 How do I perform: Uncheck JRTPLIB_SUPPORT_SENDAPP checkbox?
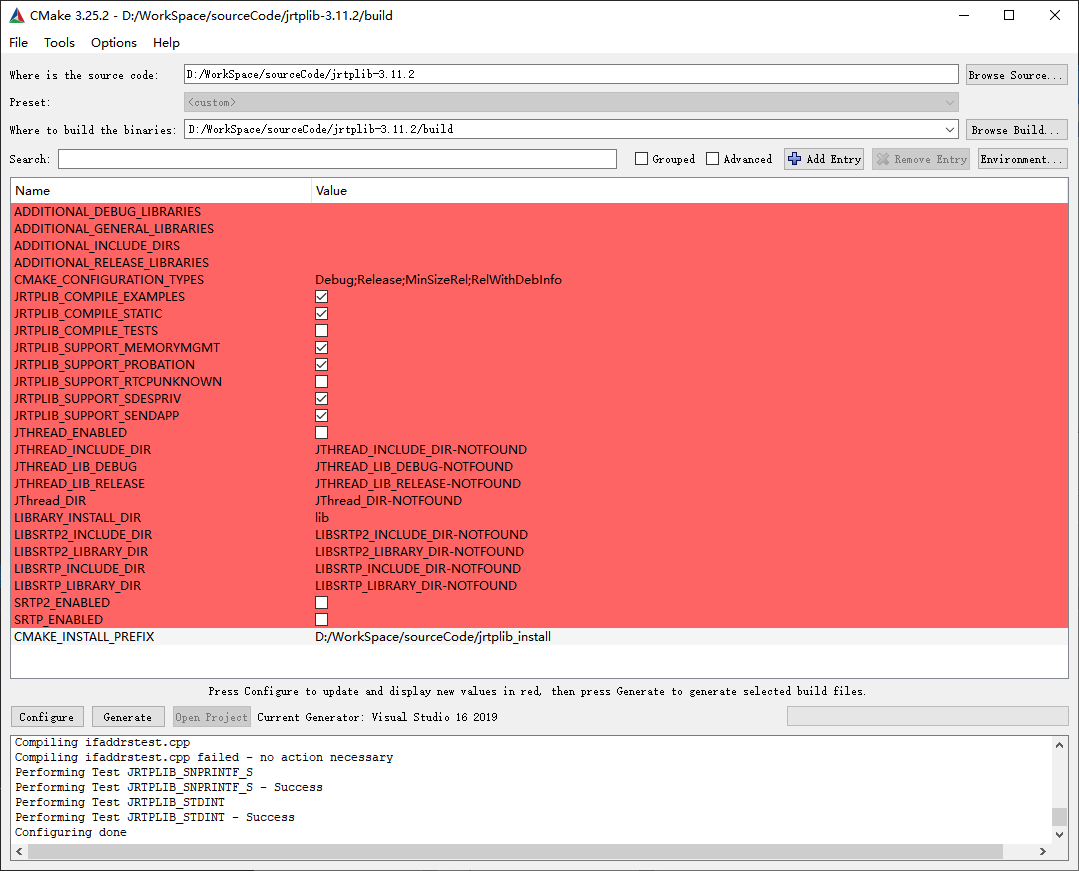(x=321, y=416)
